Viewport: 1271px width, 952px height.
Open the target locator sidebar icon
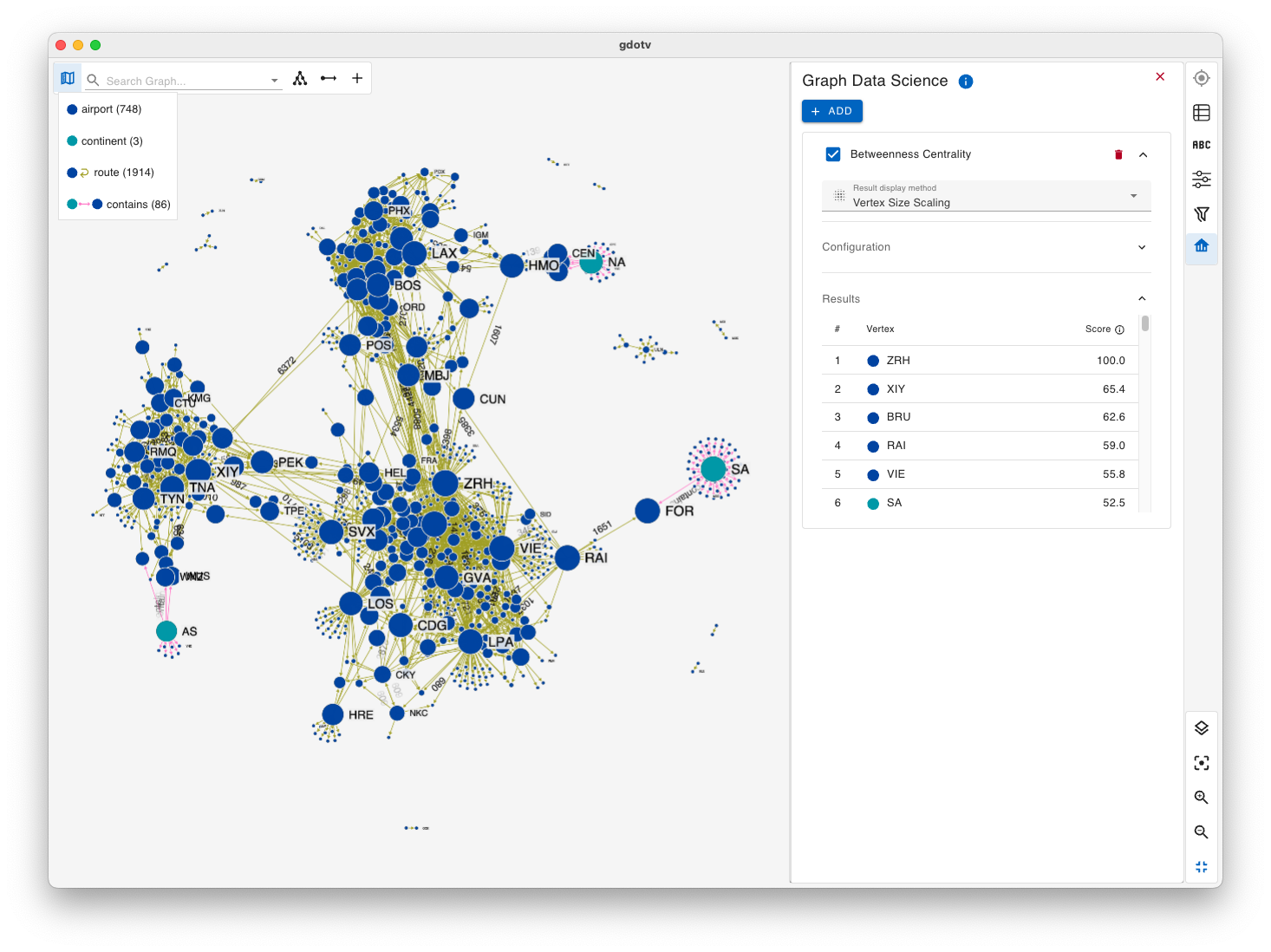point(1202,78)
